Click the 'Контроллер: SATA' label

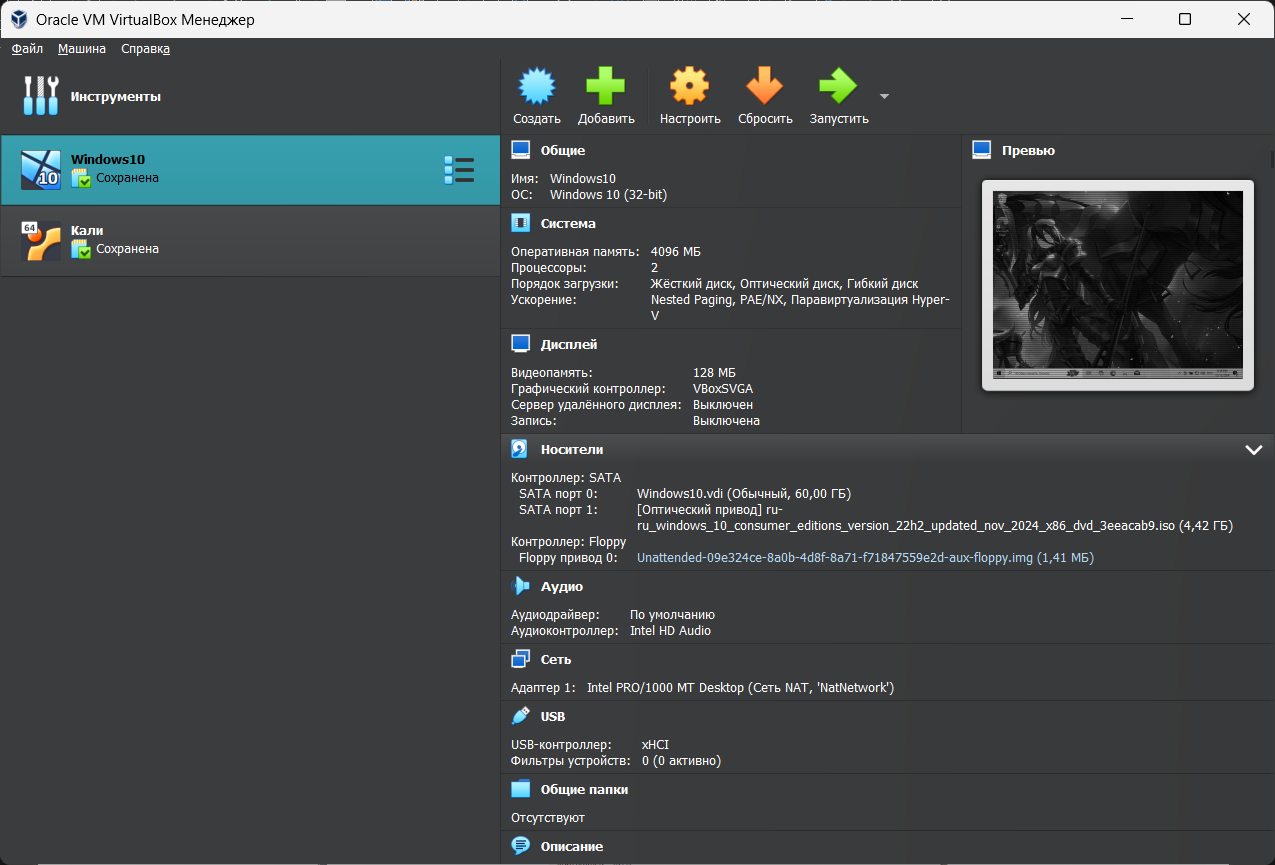click(566, 478)
